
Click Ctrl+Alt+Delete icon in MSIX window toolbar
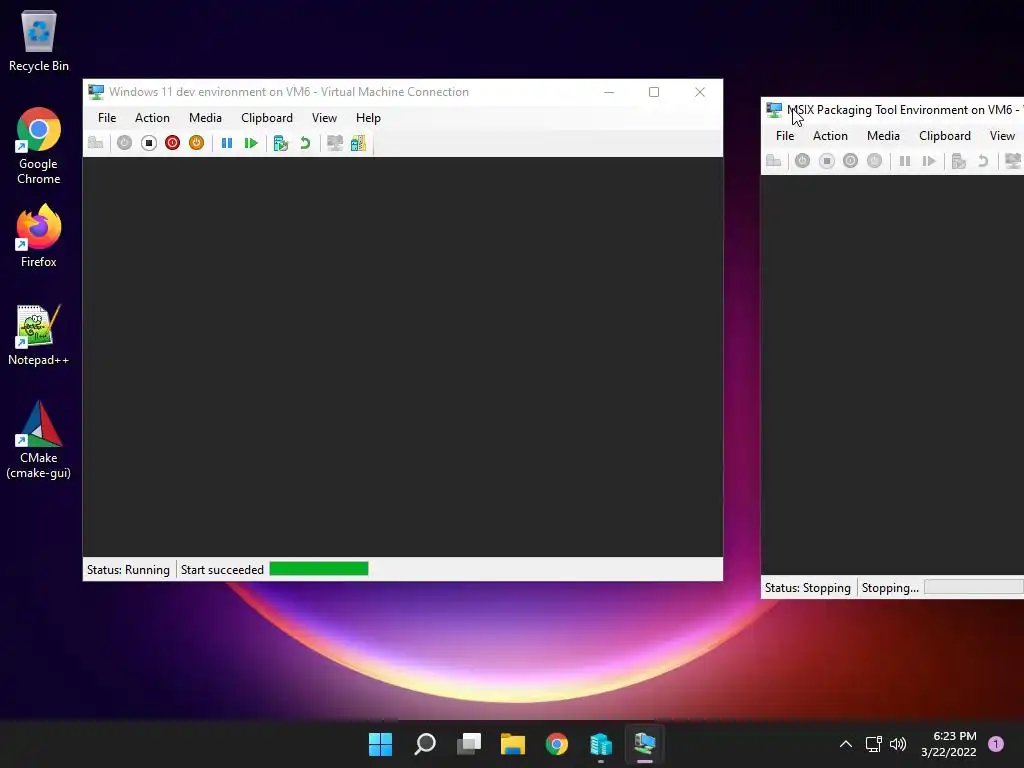tap(773, 161)
